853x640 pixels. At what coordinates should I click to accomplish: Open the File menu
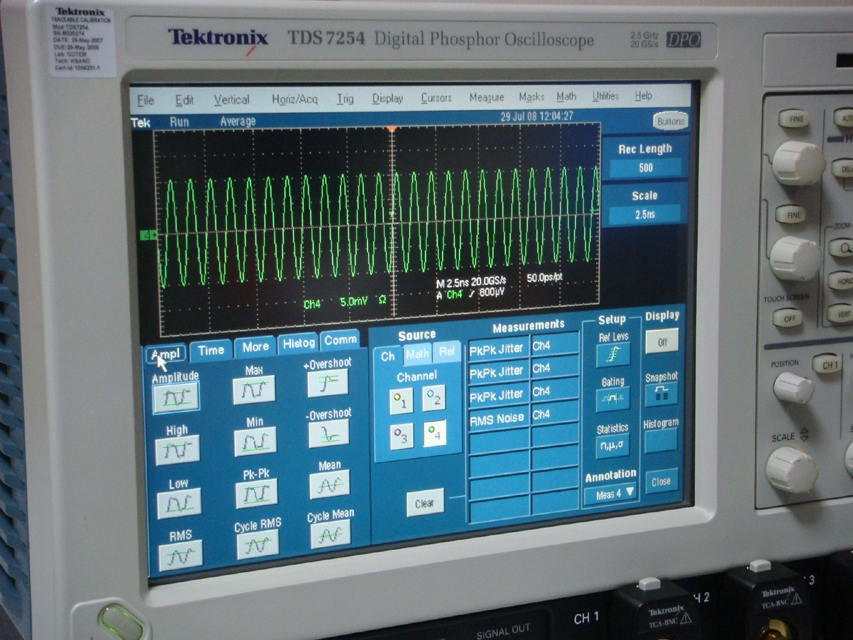click(146, 101)
